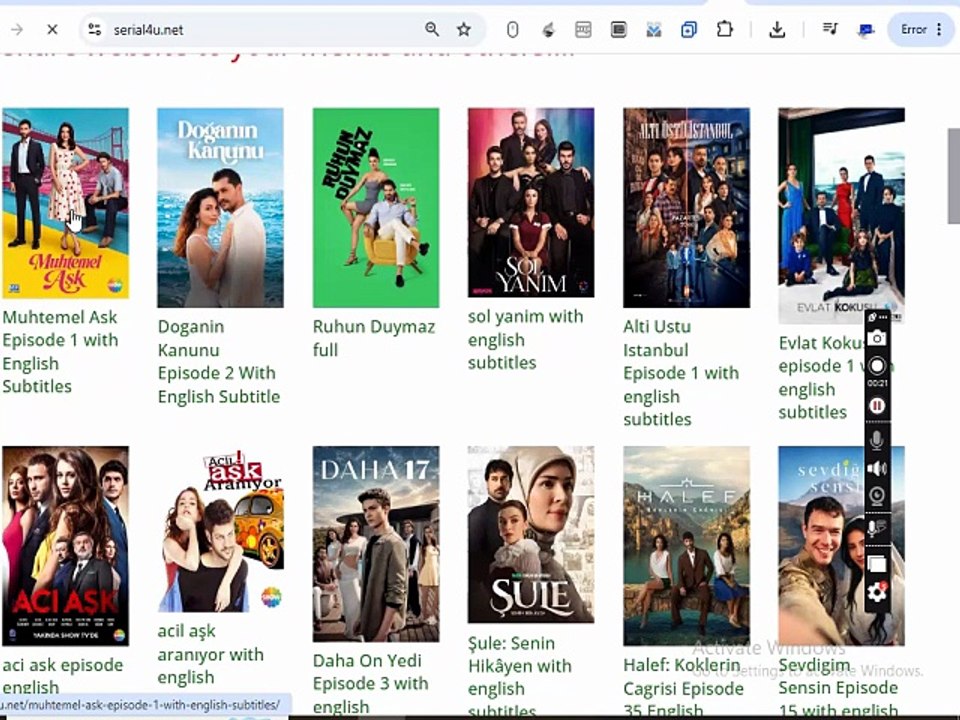Open Evlat Kokusu poster thumbnail
The width and height of the screenshot is (960, 720).
click(x=841, y=216)
